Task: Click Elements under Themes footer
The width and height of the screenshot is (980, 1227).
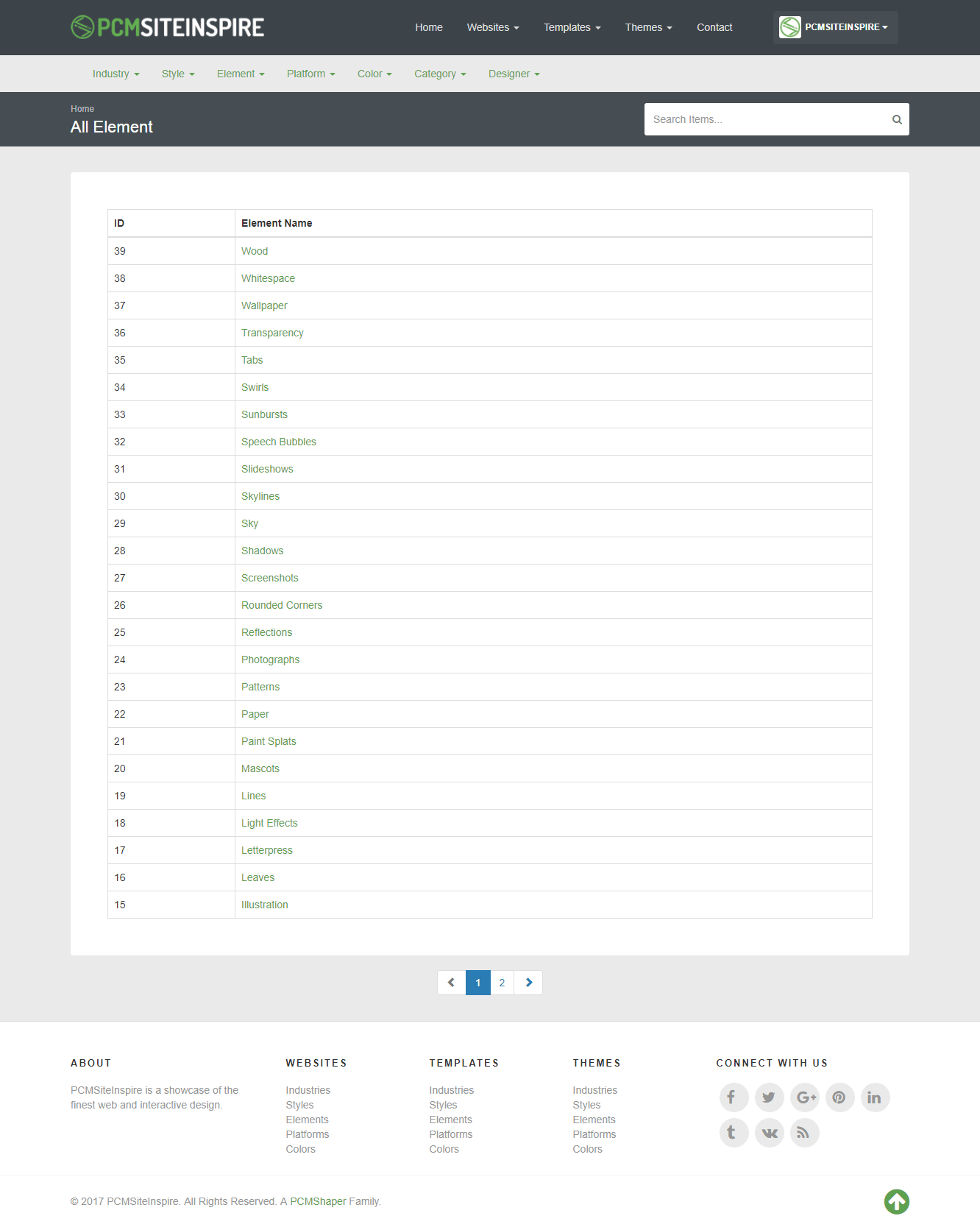Action: (594, 1120)
